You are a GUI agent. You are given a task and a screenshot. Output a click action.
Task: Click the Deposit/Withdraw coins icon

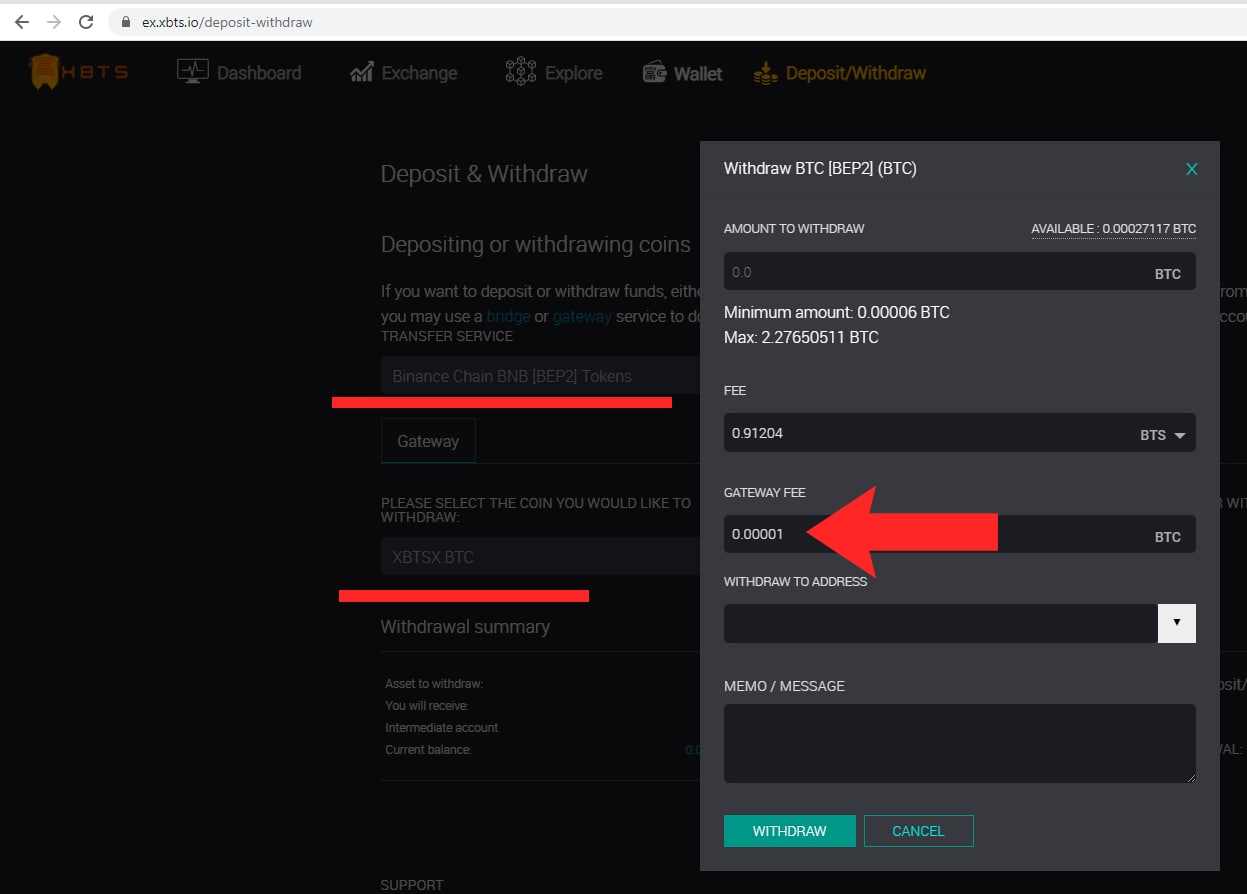[766, 73]
